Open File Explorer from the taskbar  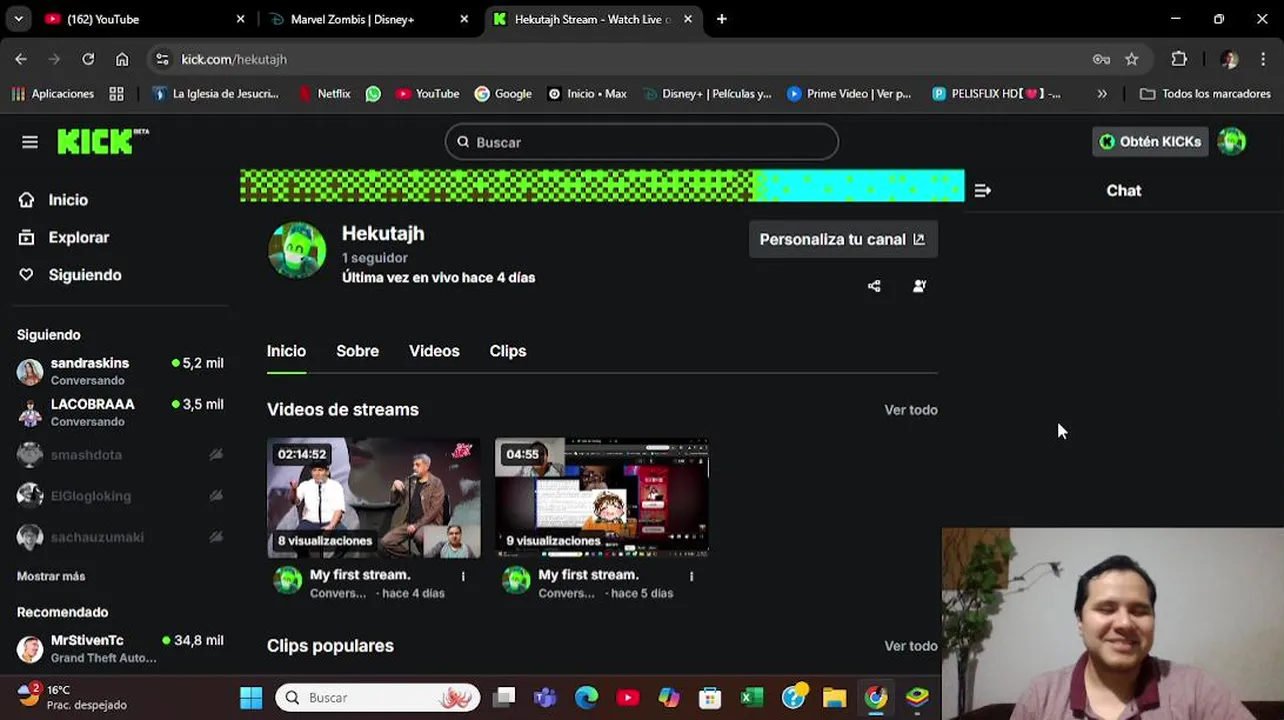[x=834, y=697]
